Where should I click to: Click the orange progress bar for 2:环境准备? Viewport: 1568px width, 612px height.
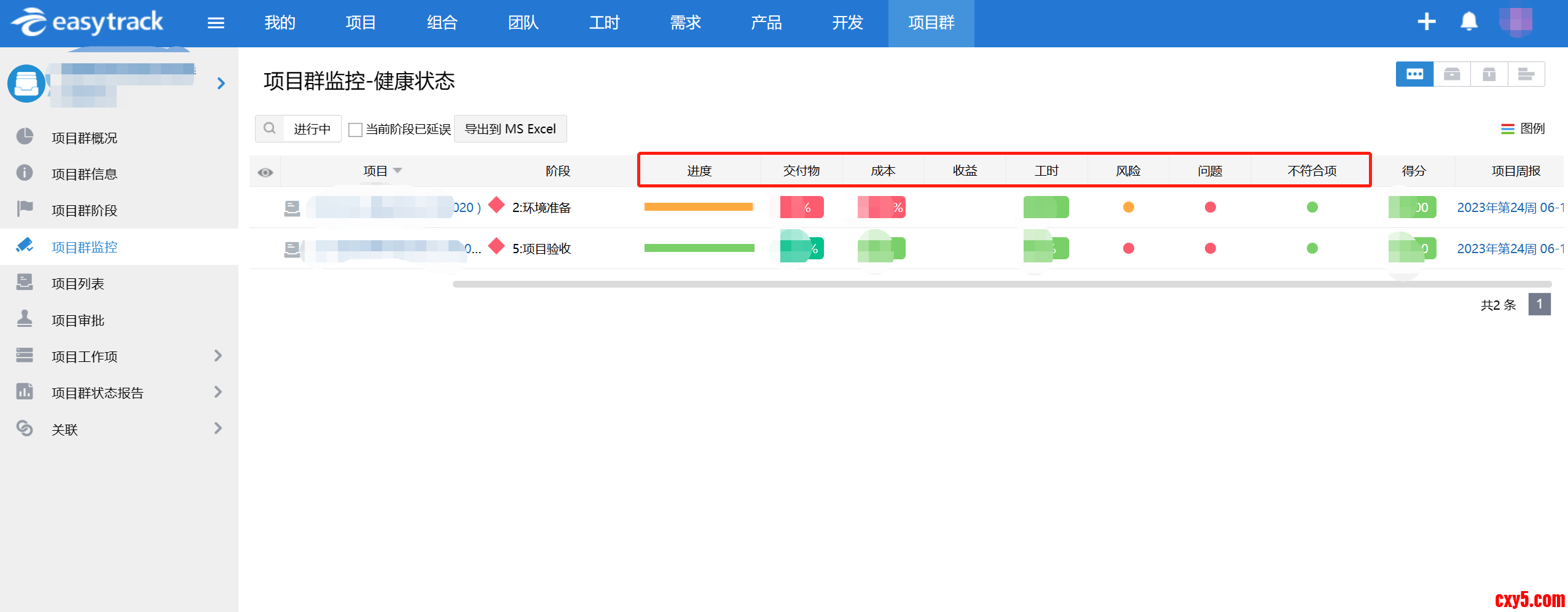click(699, 207)
